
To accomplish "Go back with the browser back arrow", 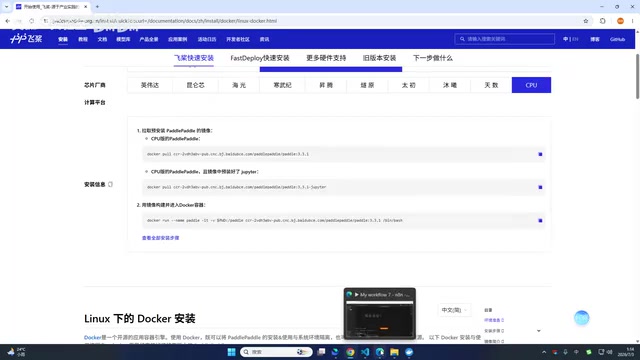I will click(7, 21).
